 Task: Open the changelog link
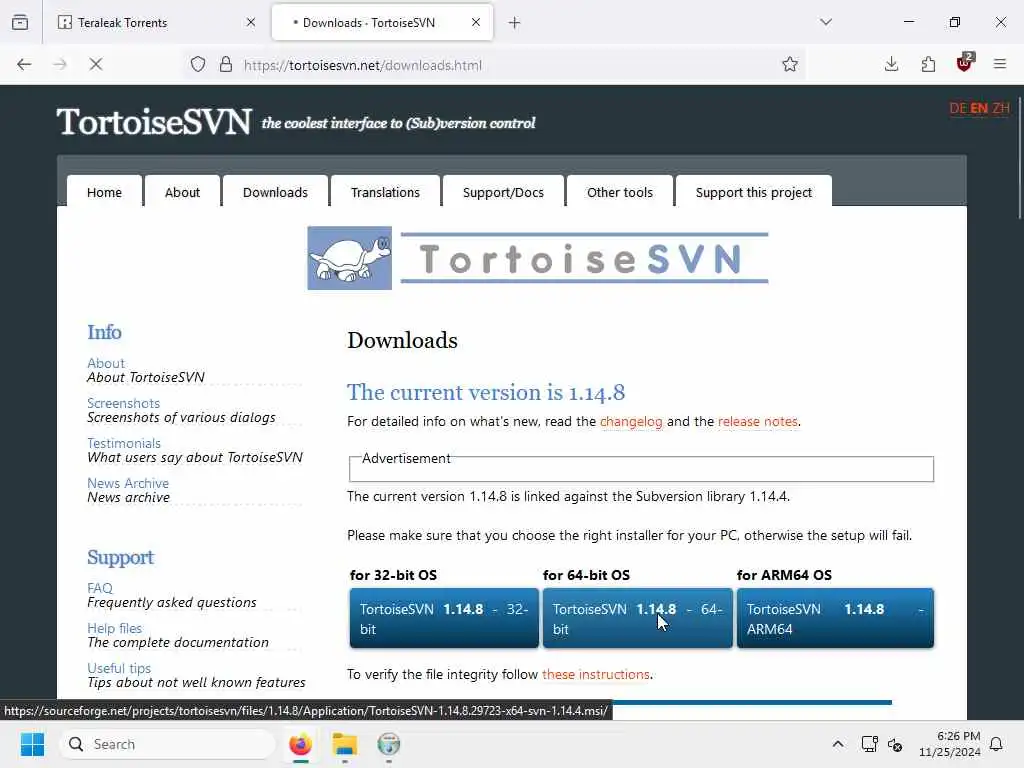[631, 421]
